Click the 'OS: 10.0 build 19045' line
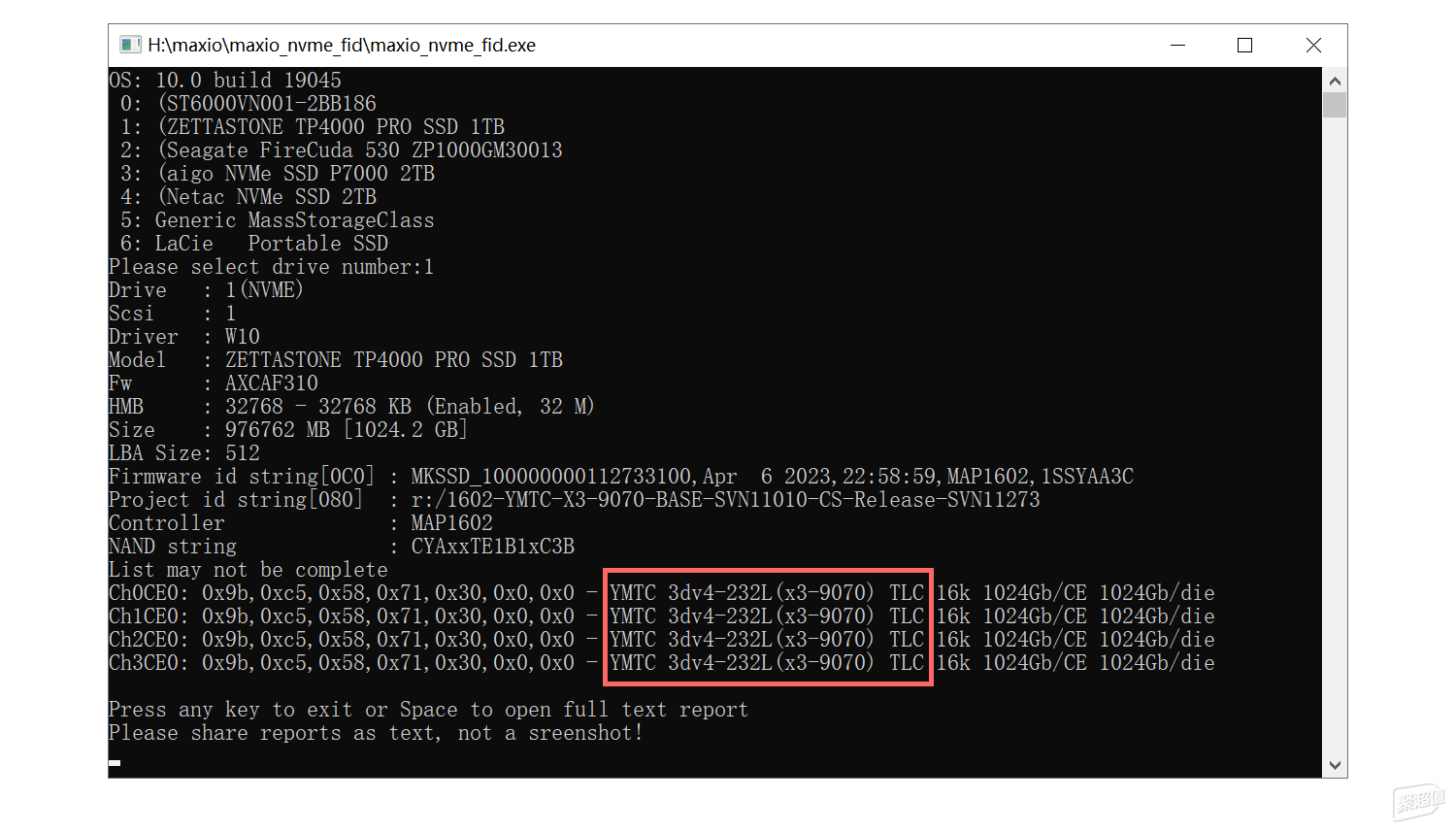The height and width of the screenshot is (832, 1456). (225, 81)
